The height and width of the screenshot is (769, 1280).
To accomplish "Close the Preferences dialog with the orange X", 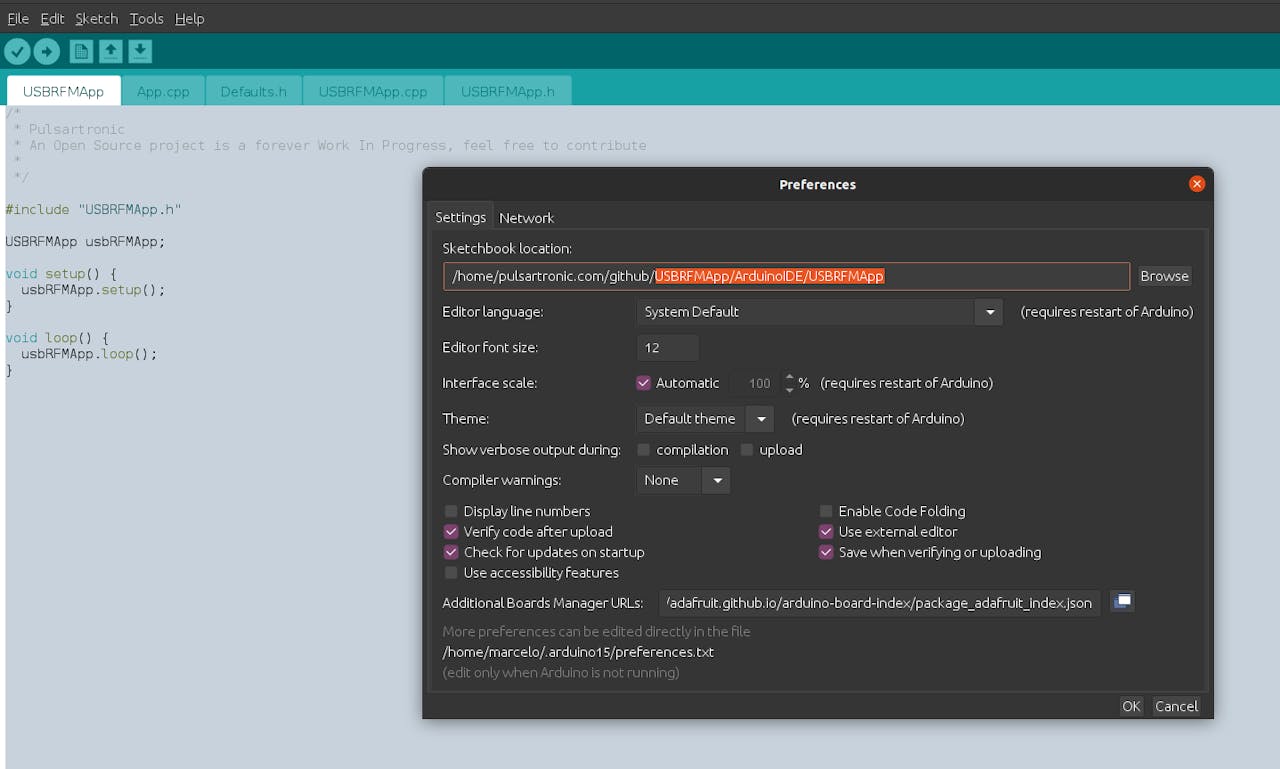I will [1197, 184].
